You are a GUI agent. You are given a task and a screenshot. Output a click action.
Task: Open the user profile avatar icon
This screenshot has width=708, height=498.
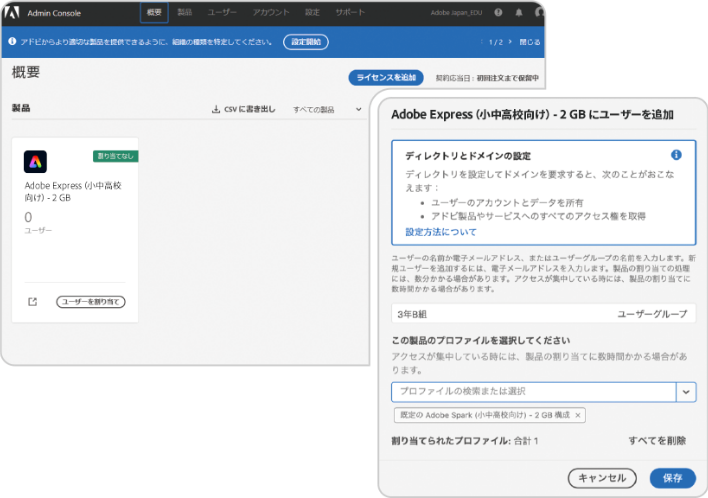(539, 13)
